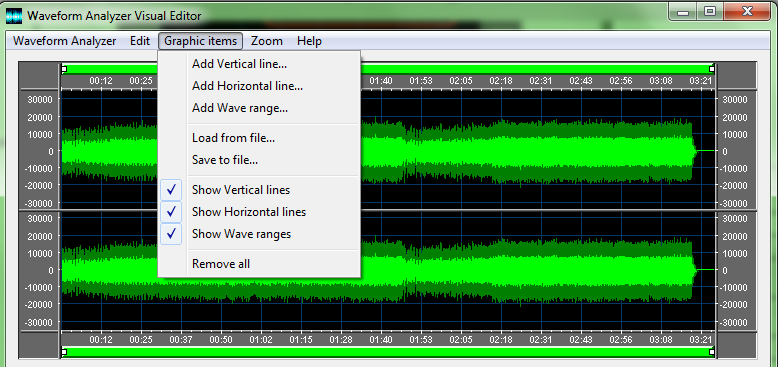Click the top-right green range bar handle
Screen dimensions: 778x368
click(x=712, y=69)
